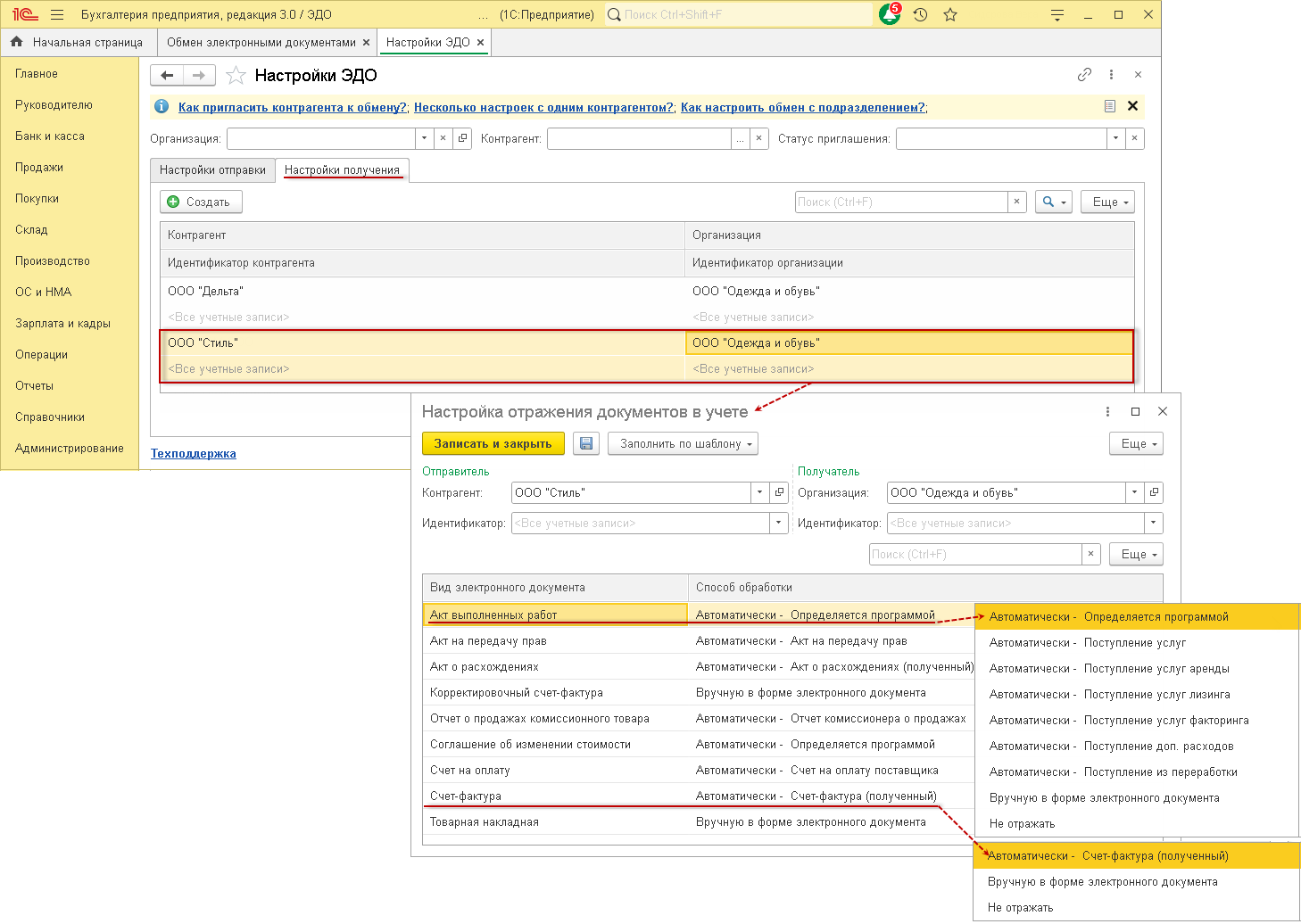
Task: Expand the Статус приглашения dropdown
Action: [1115, 139]
